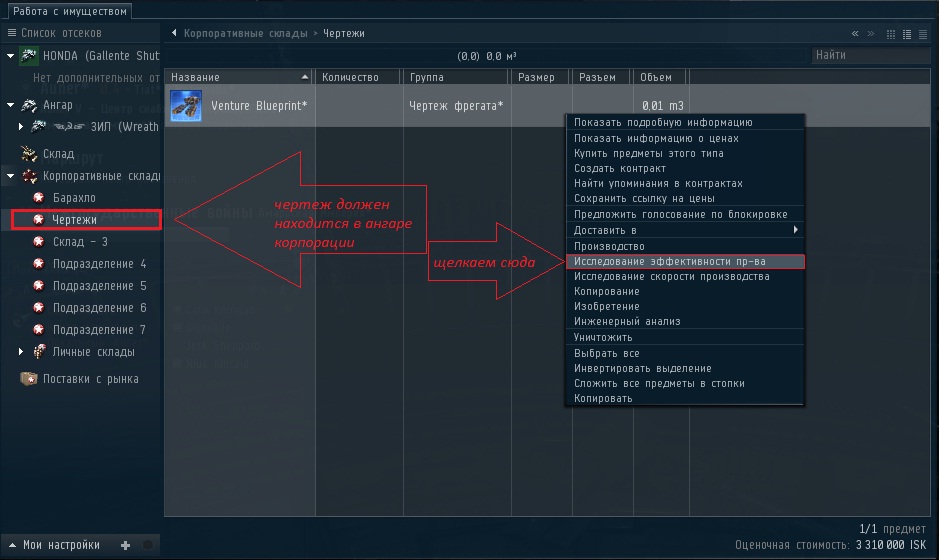The image size is (939, 560).
Task: Select the Venture Blueprint* row name
Action: point(259,105)
